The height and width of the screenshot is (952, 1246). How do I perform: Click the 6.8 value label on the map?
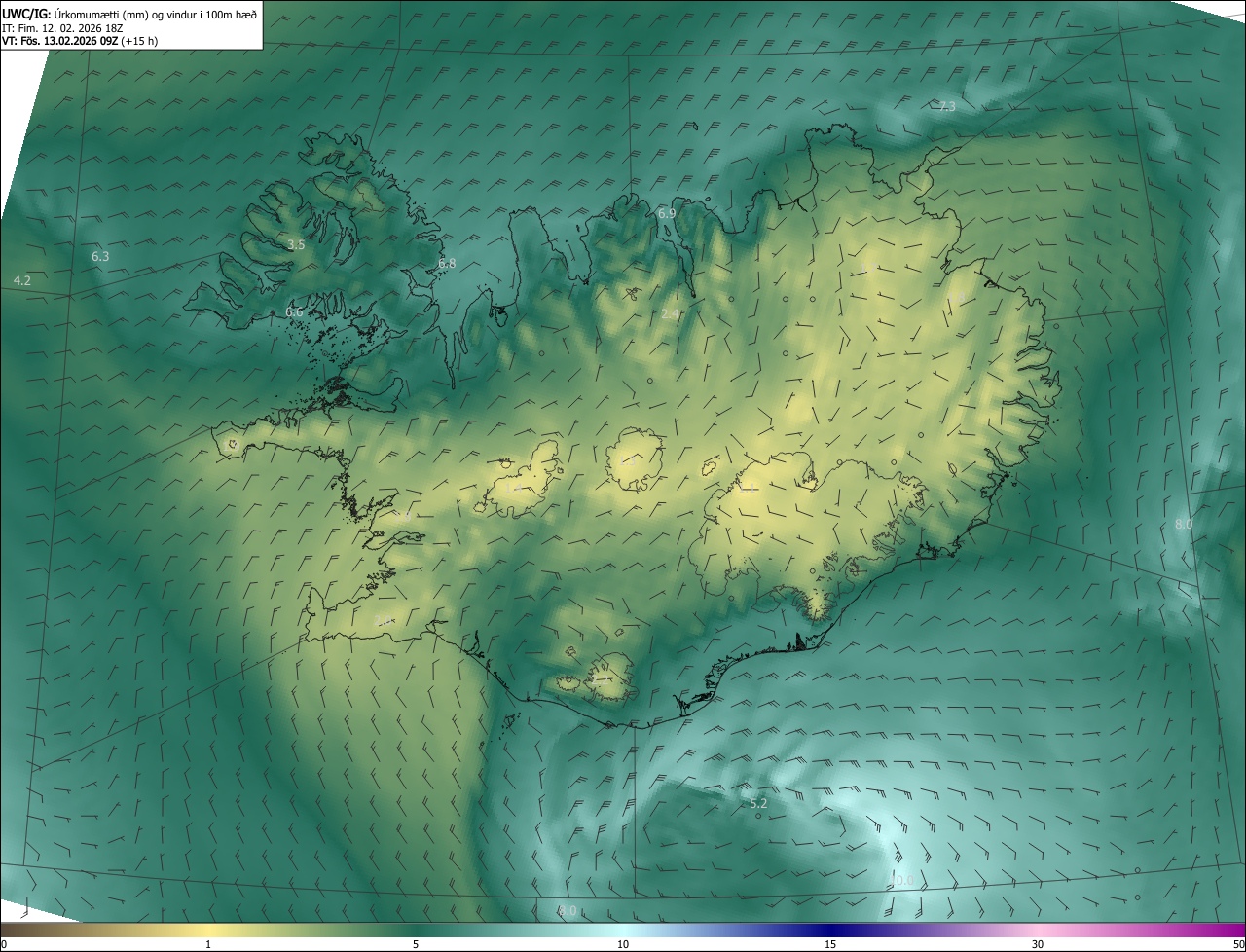pyautogui.click(x=447, y=264)
